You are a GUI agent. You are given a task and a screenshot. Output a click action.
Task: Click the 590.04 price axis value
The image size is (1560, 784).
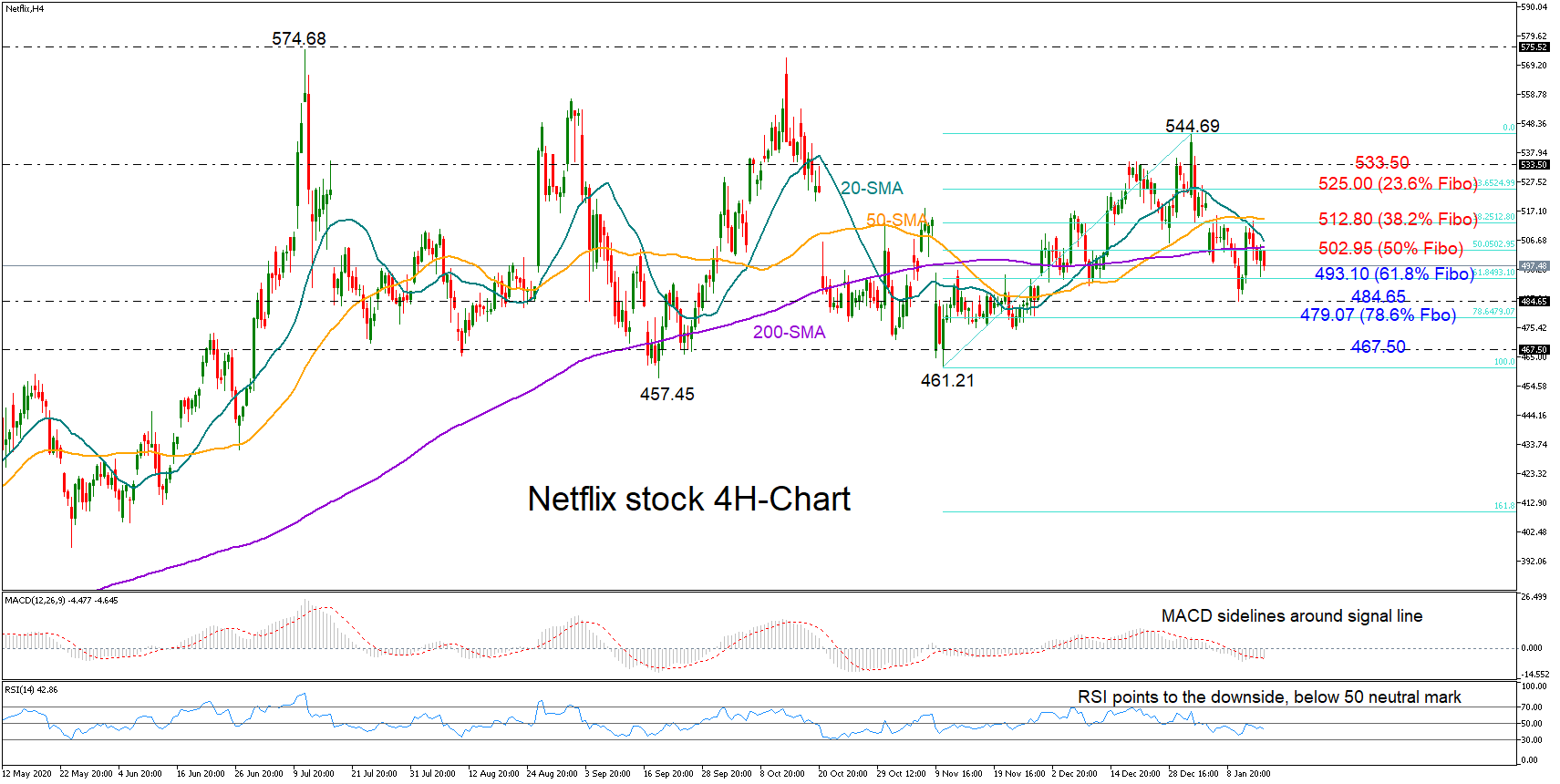(x=1534, y=7)
